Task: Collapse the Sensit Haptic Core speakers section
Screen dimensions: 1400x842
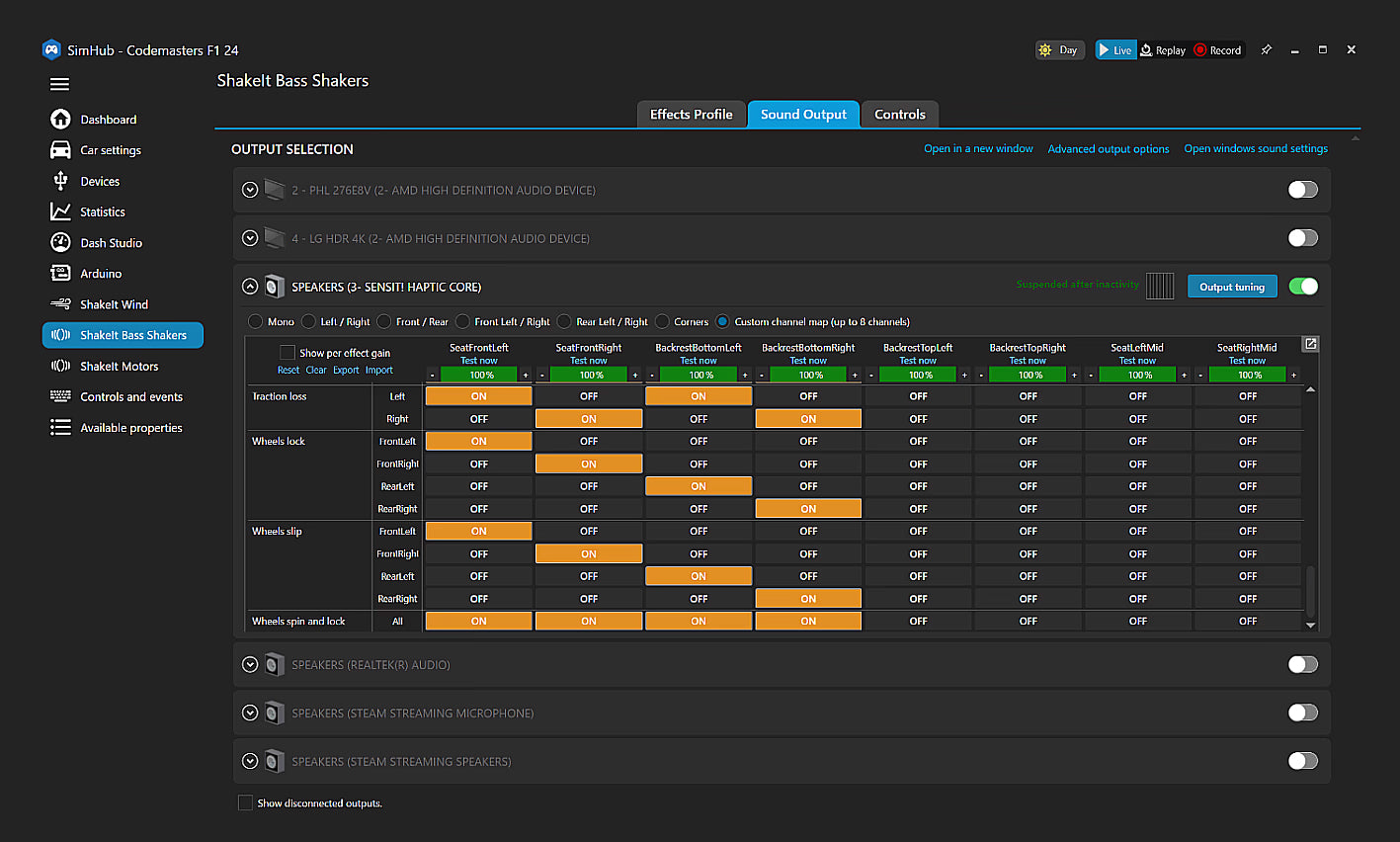Action: (250, 287)
